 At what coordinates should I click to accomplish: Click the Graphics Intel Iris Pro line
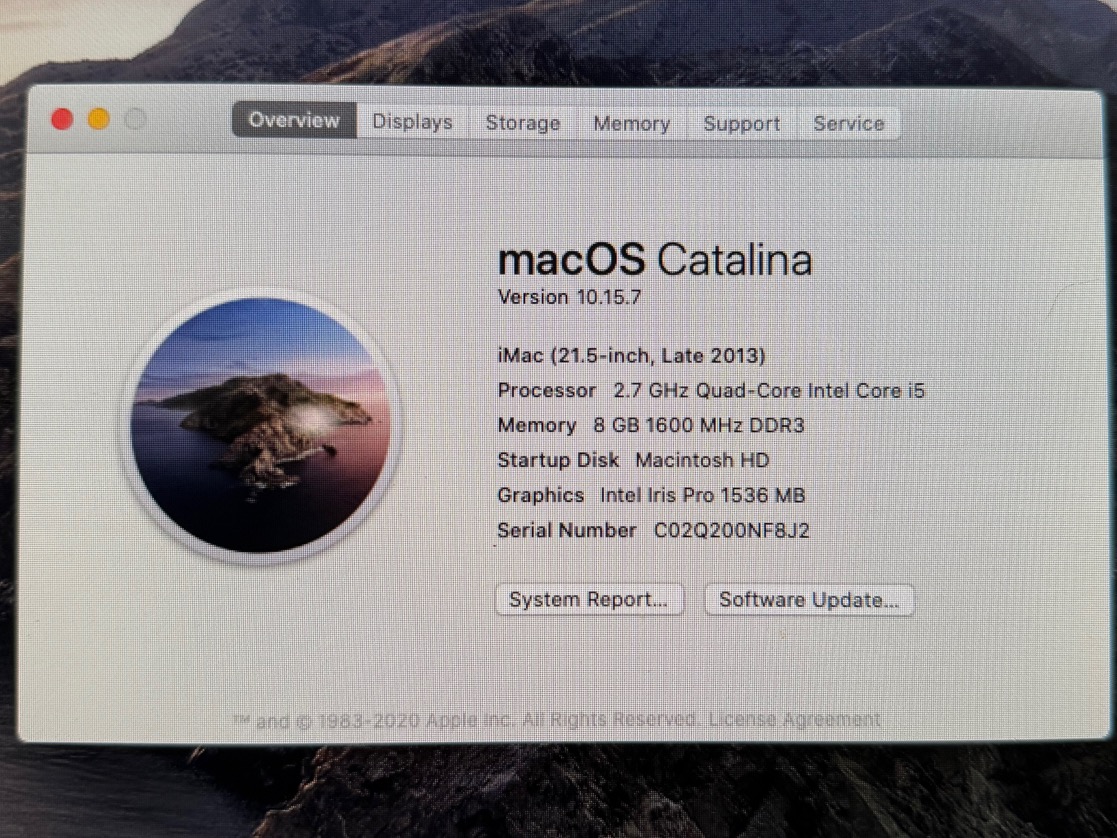click(651, 495)
